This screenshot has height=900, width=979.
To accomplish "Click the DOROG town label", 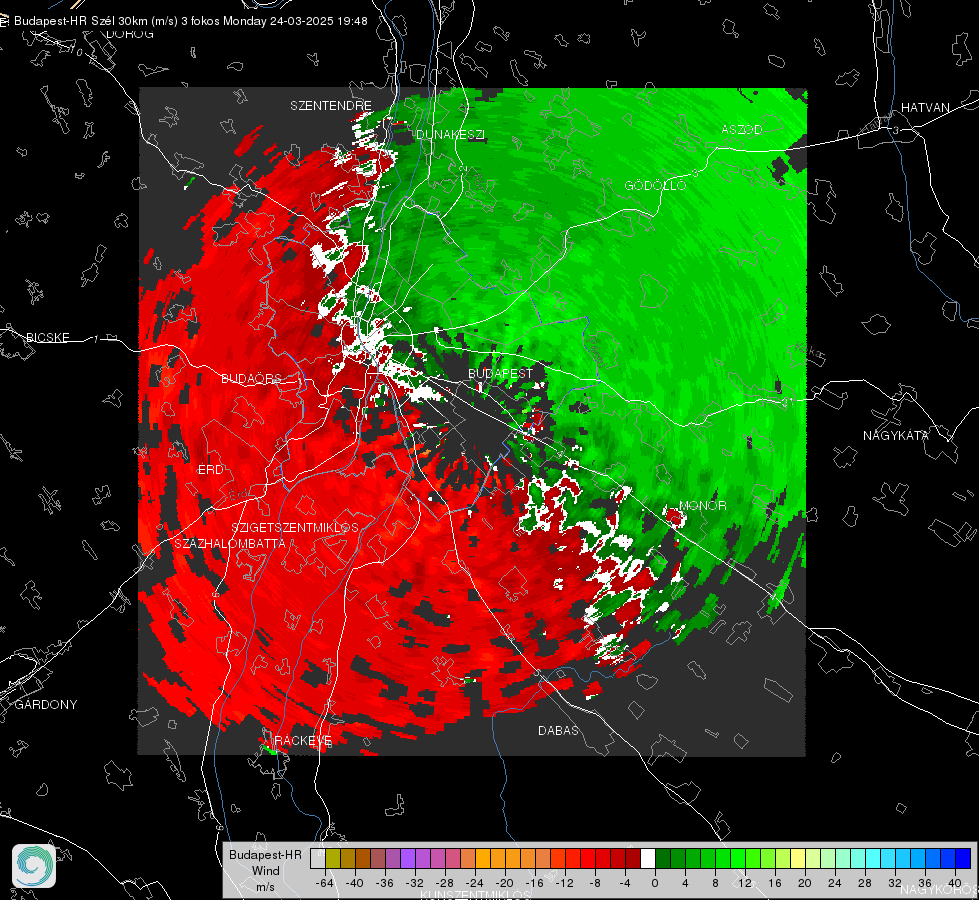I will tap(130, 34).
